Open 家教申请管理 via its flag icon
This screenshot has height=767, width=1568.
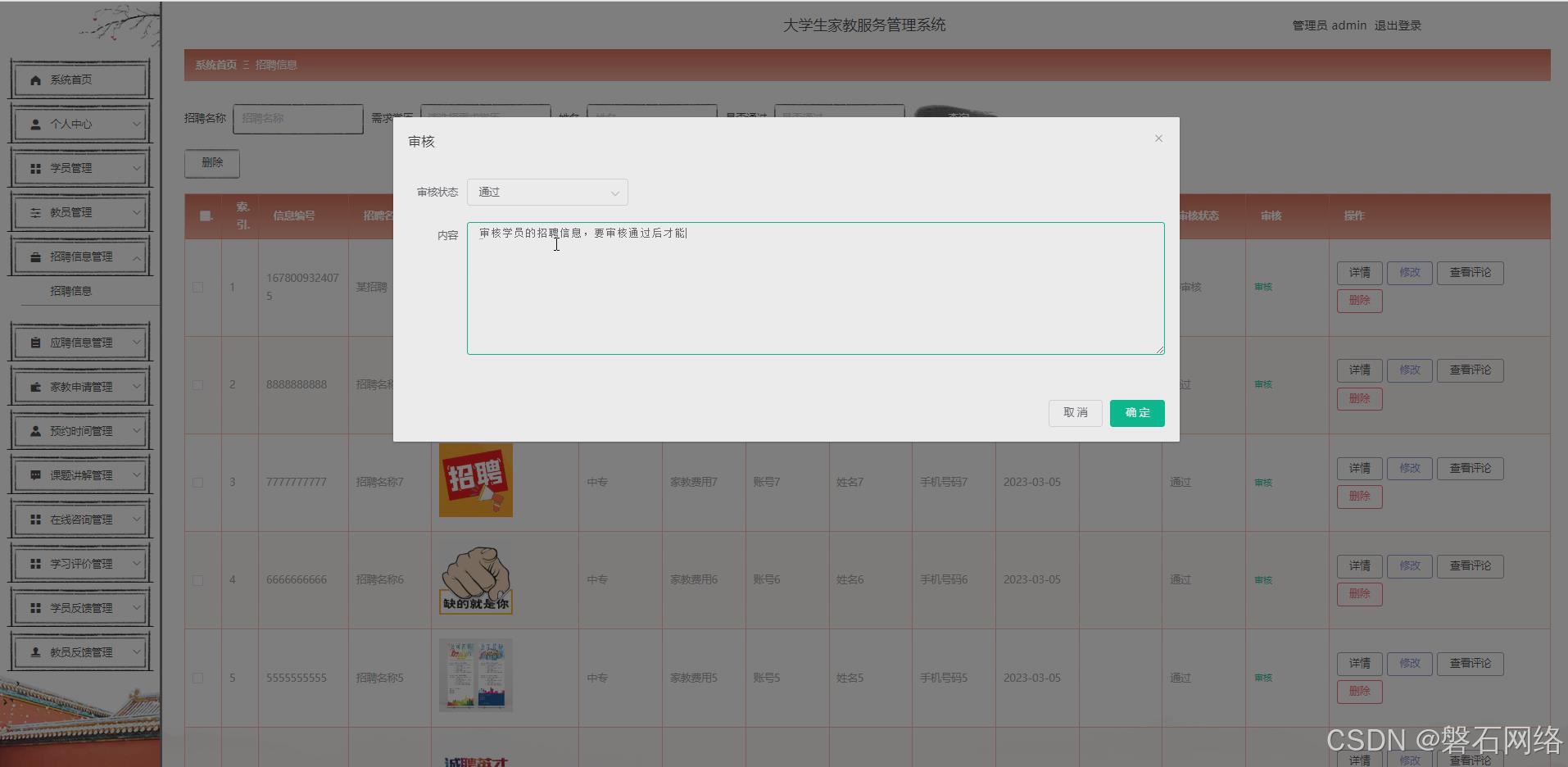click(34, 386)
